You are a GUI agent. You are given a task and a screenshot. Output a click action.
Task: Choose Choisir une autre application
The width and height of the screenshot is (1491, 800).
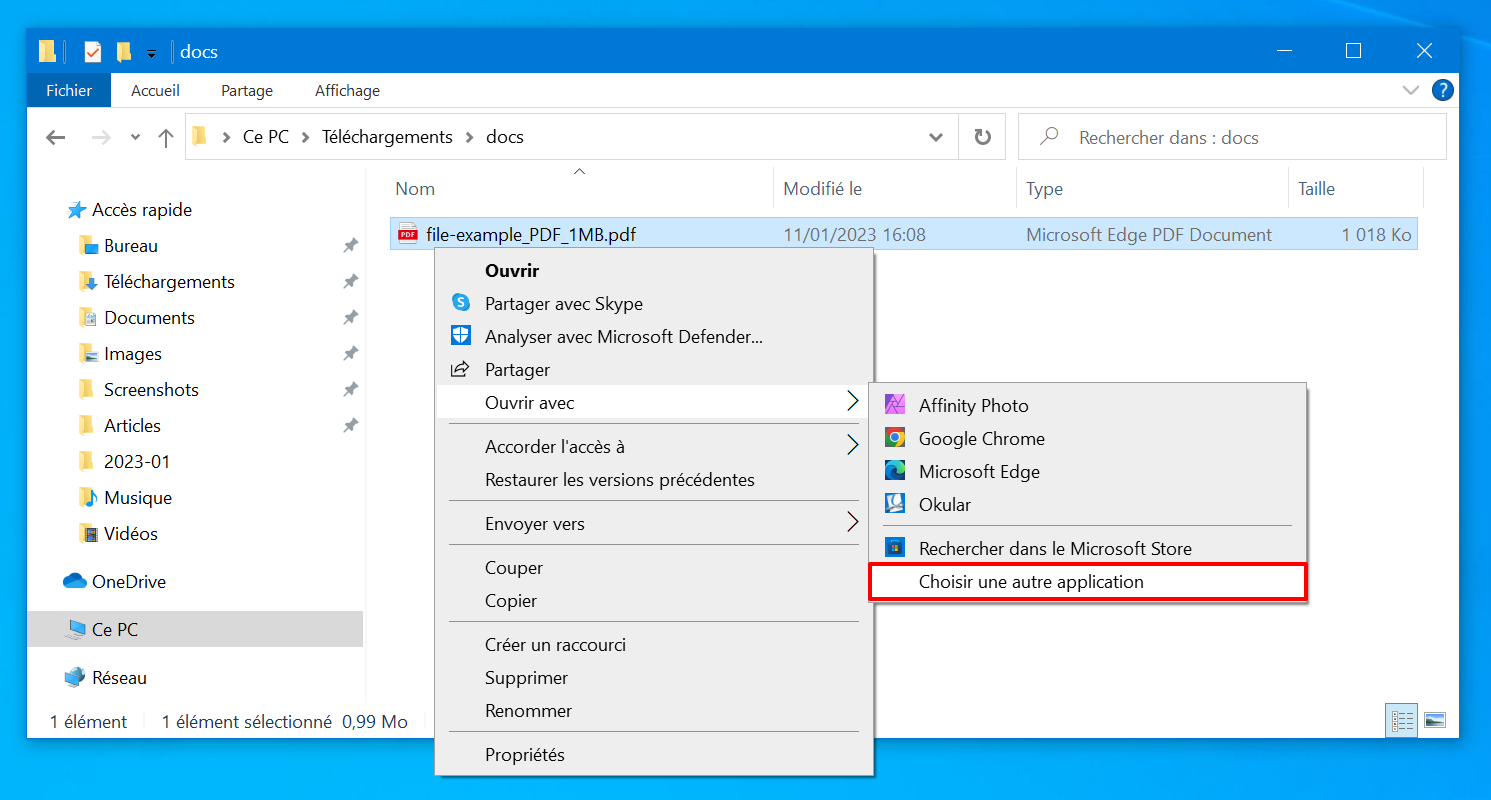(x=1088, y=582)
